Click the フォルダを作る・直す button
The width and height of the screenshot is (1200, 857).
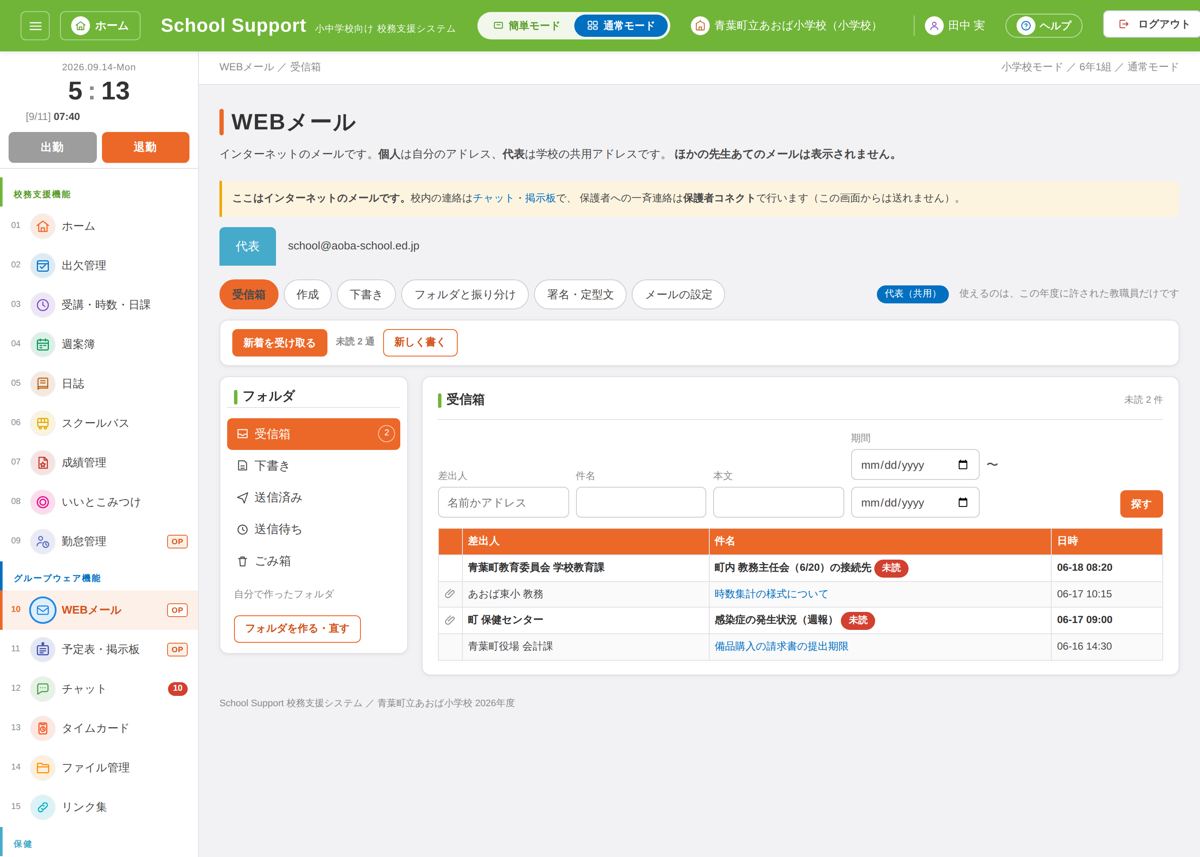point(297,629)
